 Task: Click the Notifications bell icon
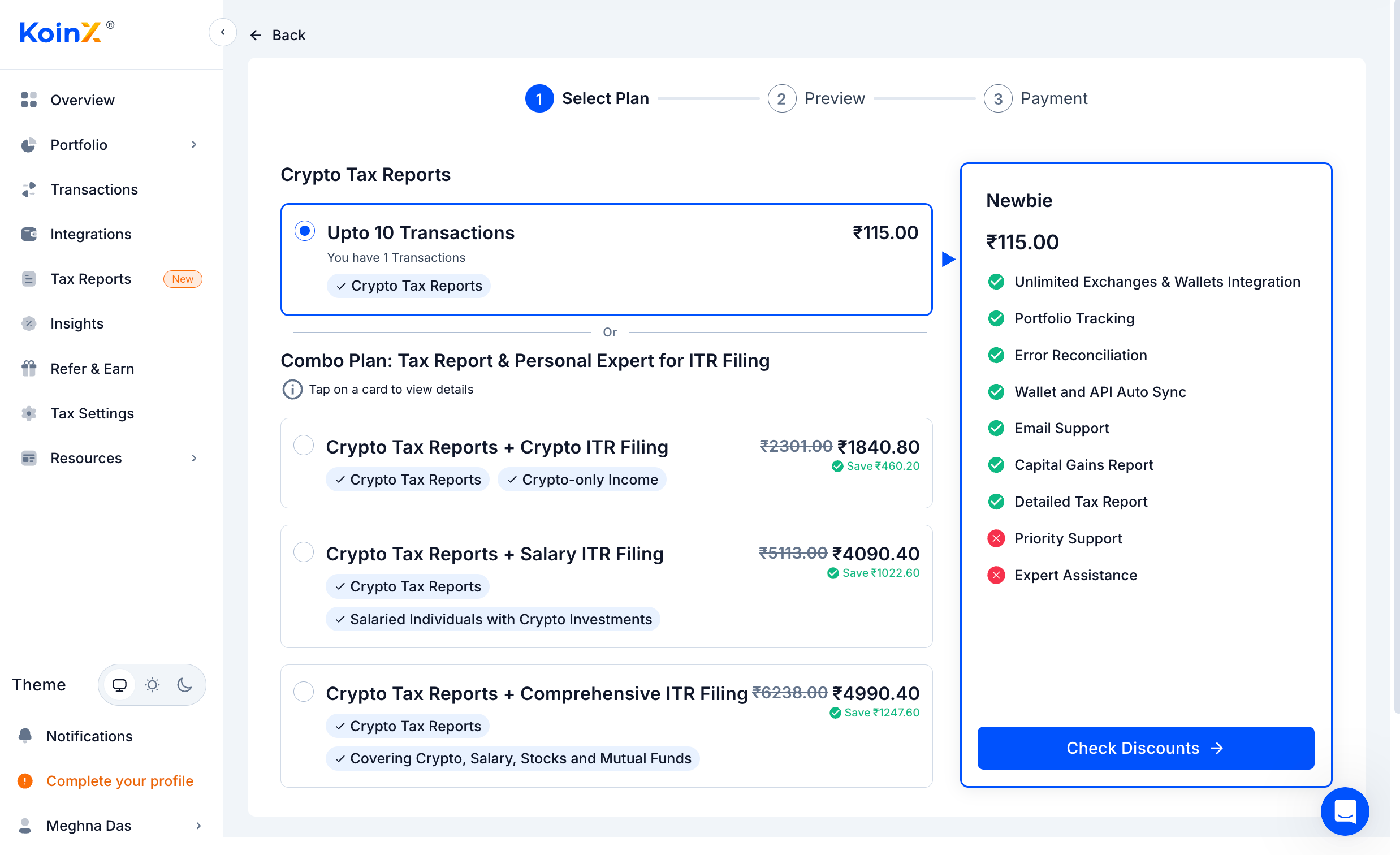click(25, 736)
